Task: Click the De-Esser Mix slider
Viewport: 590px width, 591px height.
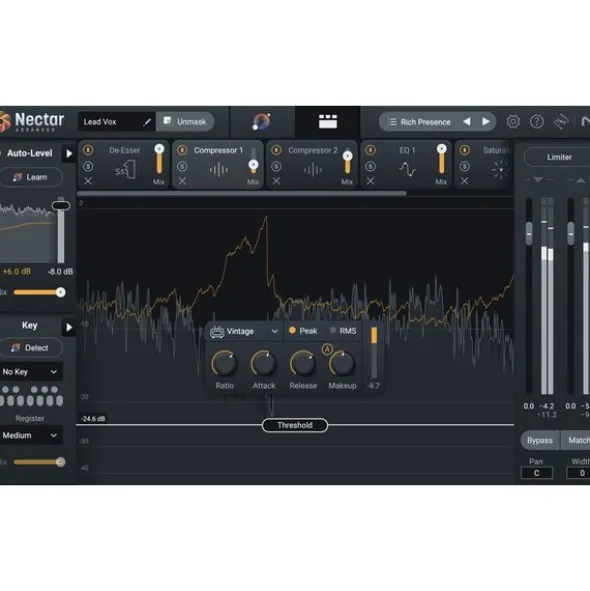Action: pos(159,159)
